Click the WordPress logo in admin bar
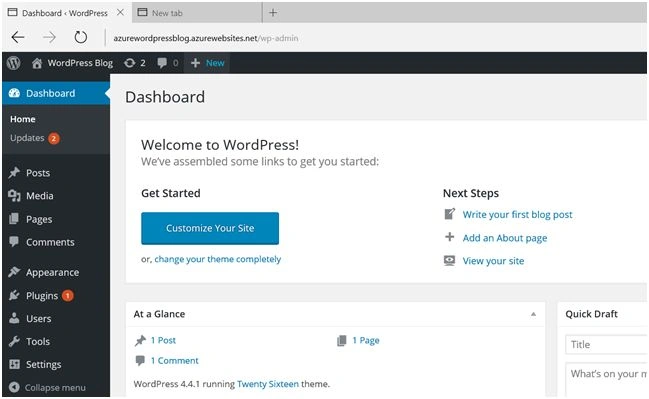 coord(14,63)
